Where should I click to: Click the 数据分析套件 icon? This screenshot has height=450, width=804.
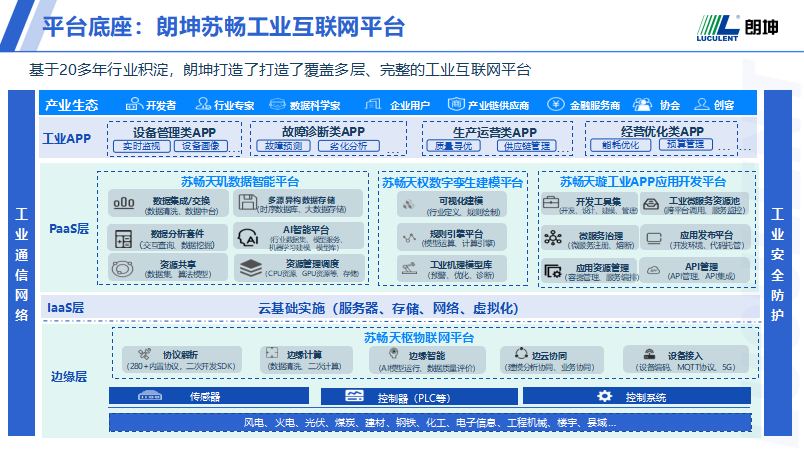[124, 239]
